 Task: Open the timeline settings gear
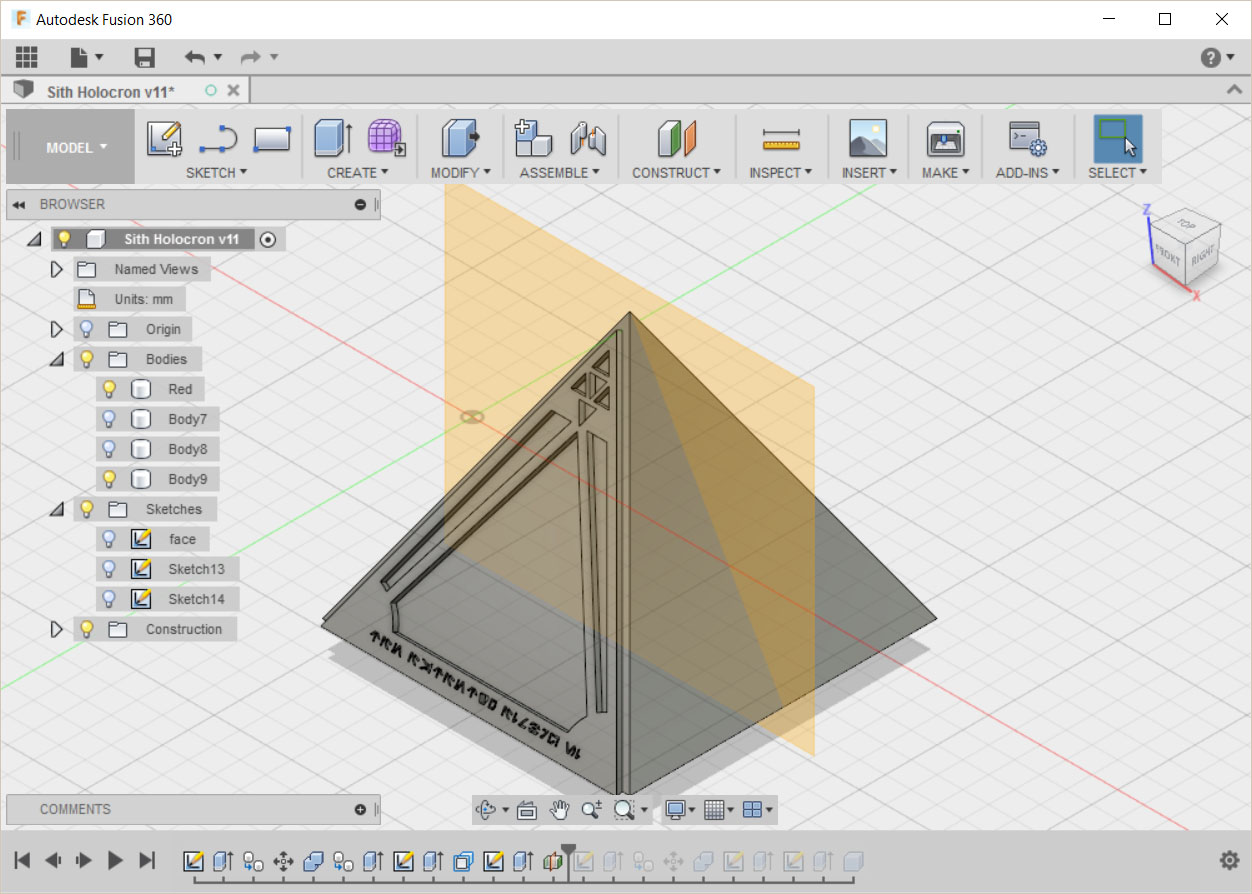pos(1230,860)
